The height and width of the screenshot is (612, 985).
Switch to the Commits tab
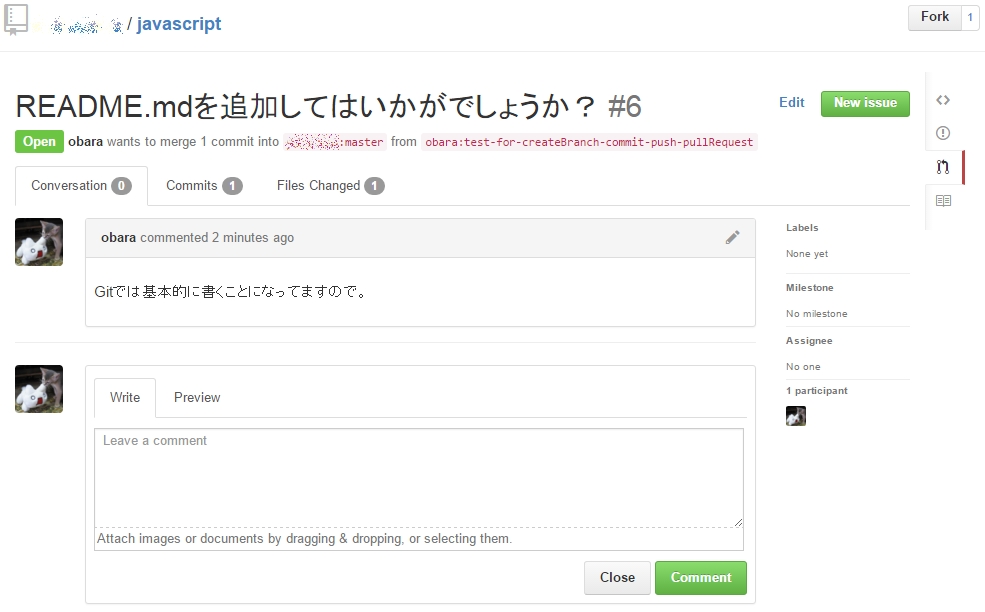pyautogui.click(x=204, y=186)
